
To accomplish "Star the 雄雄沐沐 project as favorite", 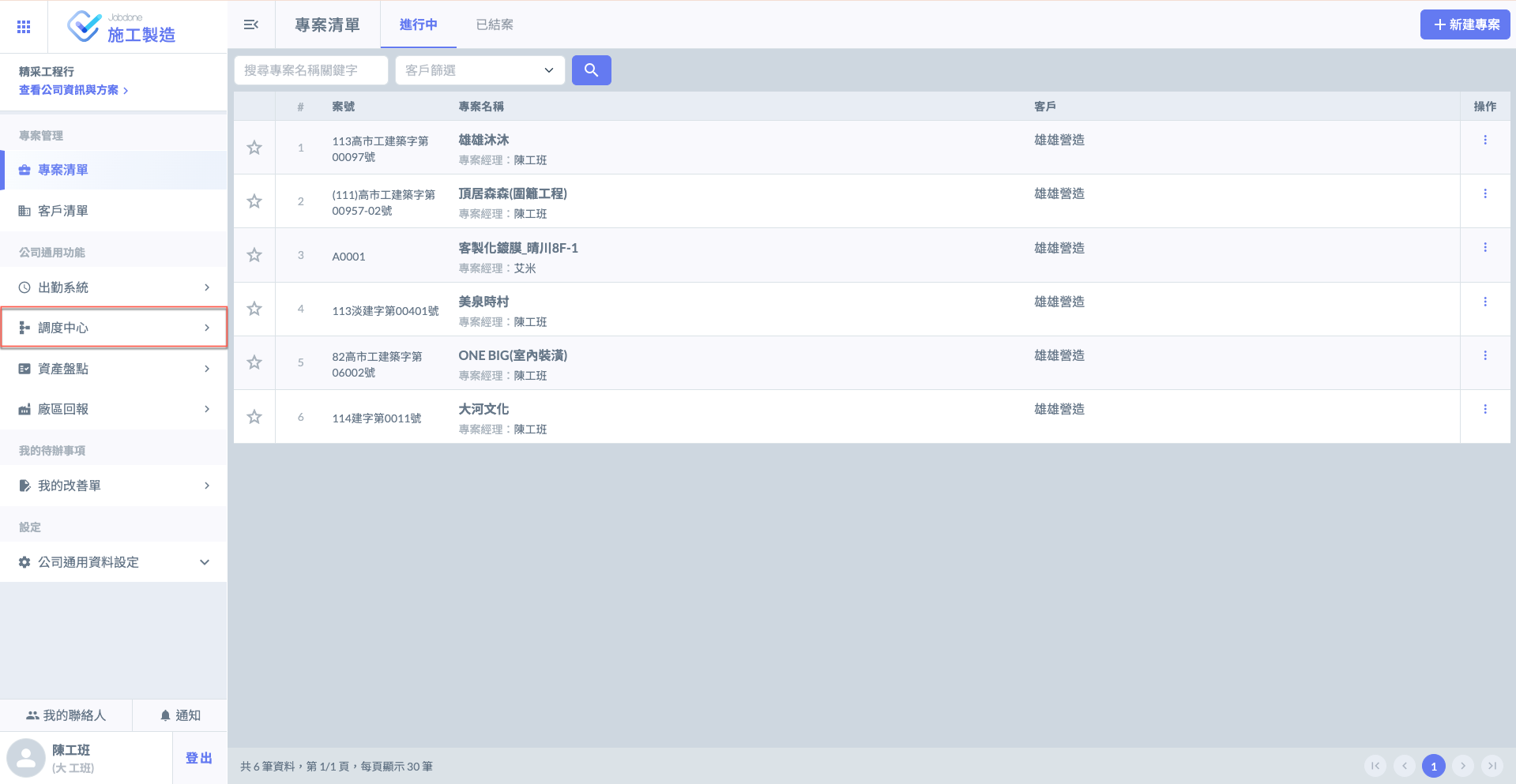I will point(254,148).
